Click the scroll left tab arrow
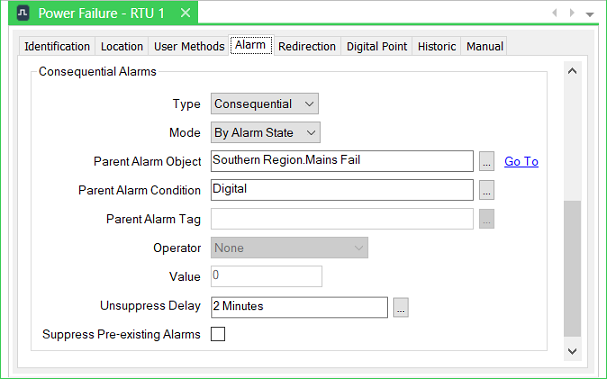The width and height of the screenshot is (607, 379). click(x=555, y=13)
